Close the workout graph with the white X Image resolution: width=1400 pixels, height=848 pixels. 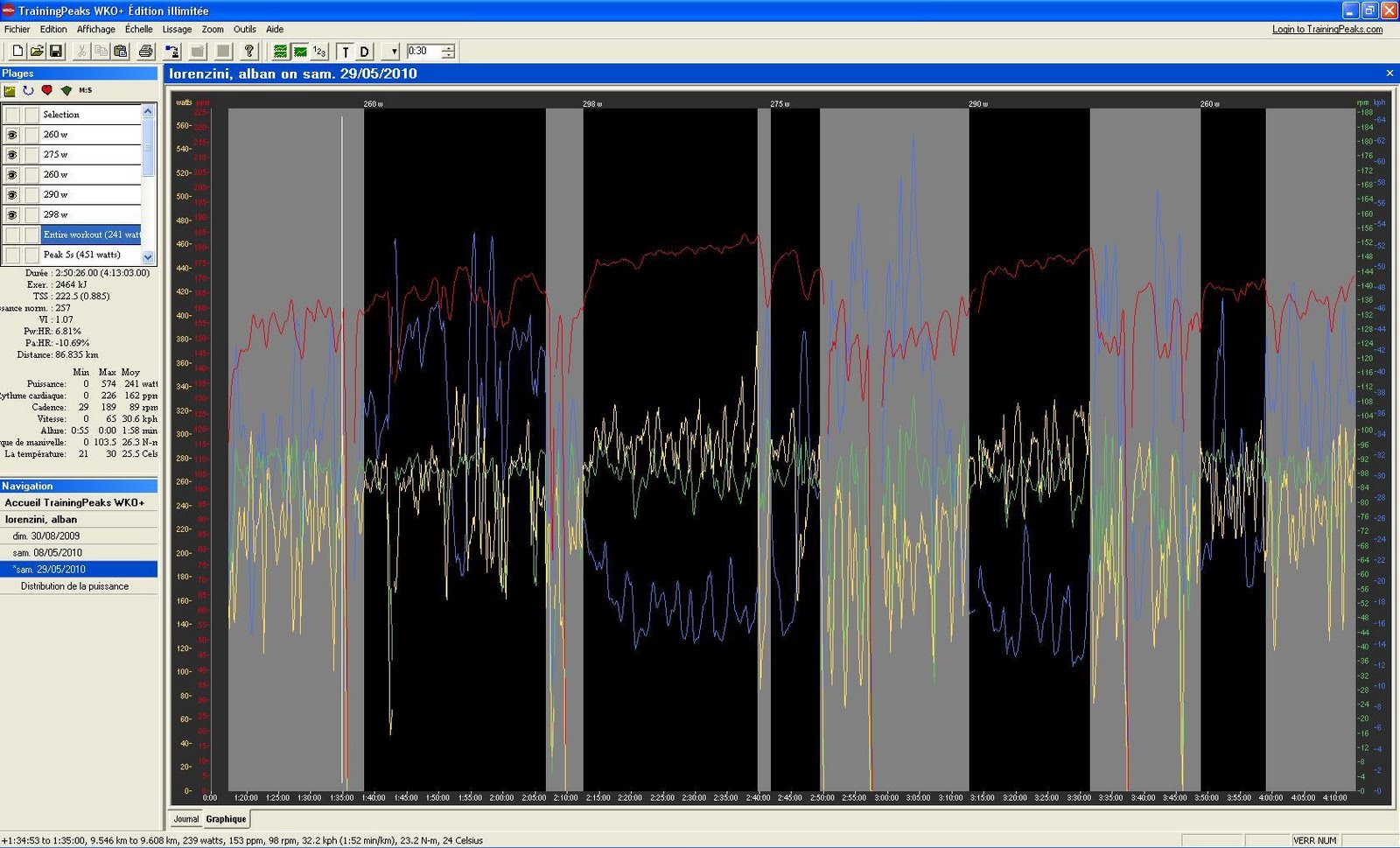[1389, 74]
